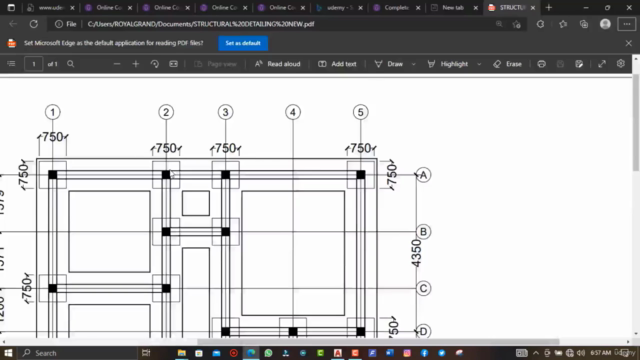Screen dimensions: 640x360
Task: Dismiss the default PDF reader notification
Action: coord(629,43)
